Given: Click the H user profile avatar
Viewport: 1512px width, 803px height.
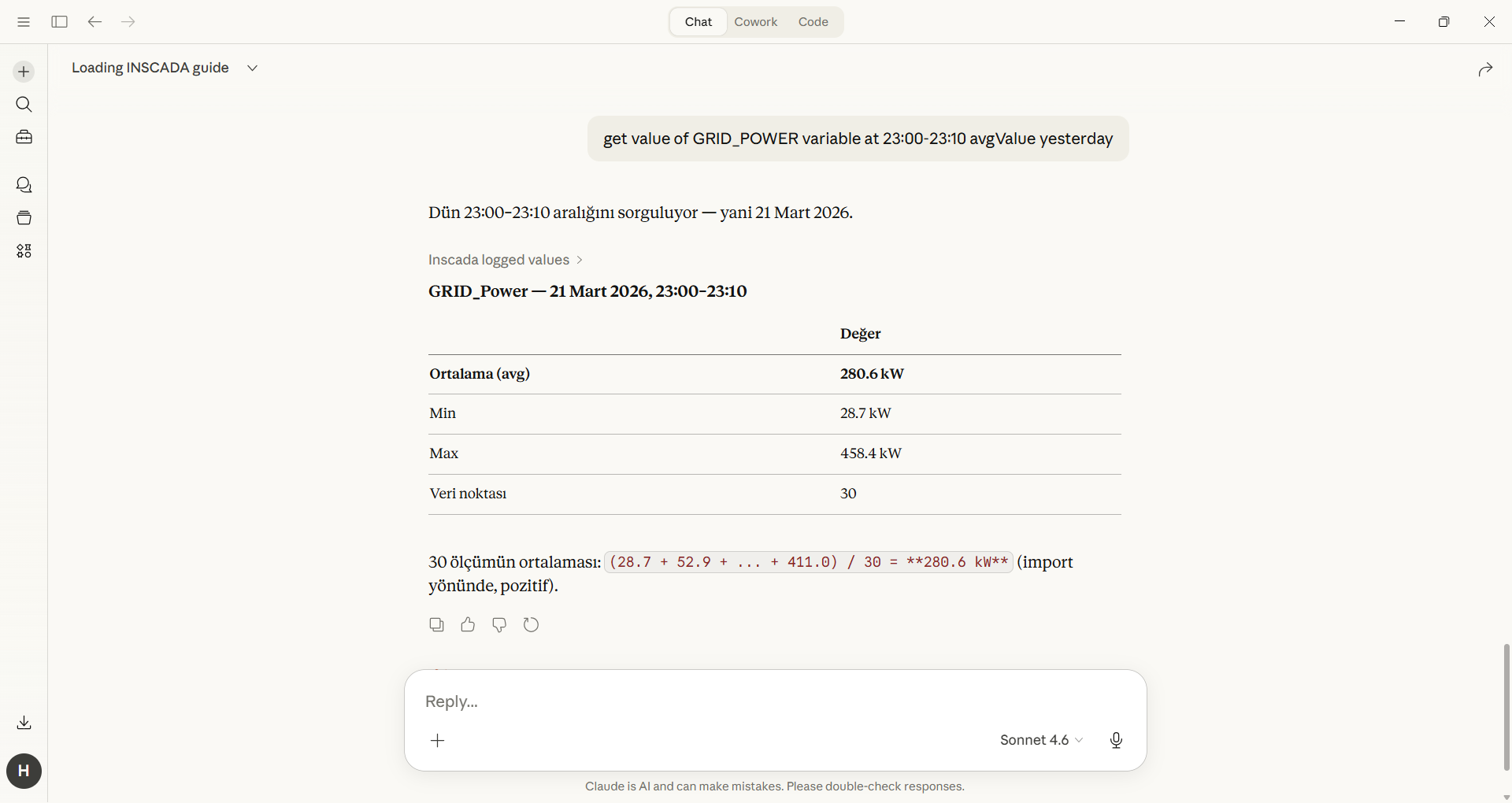Looking at the screenshot, I should (x=24, y=771).
